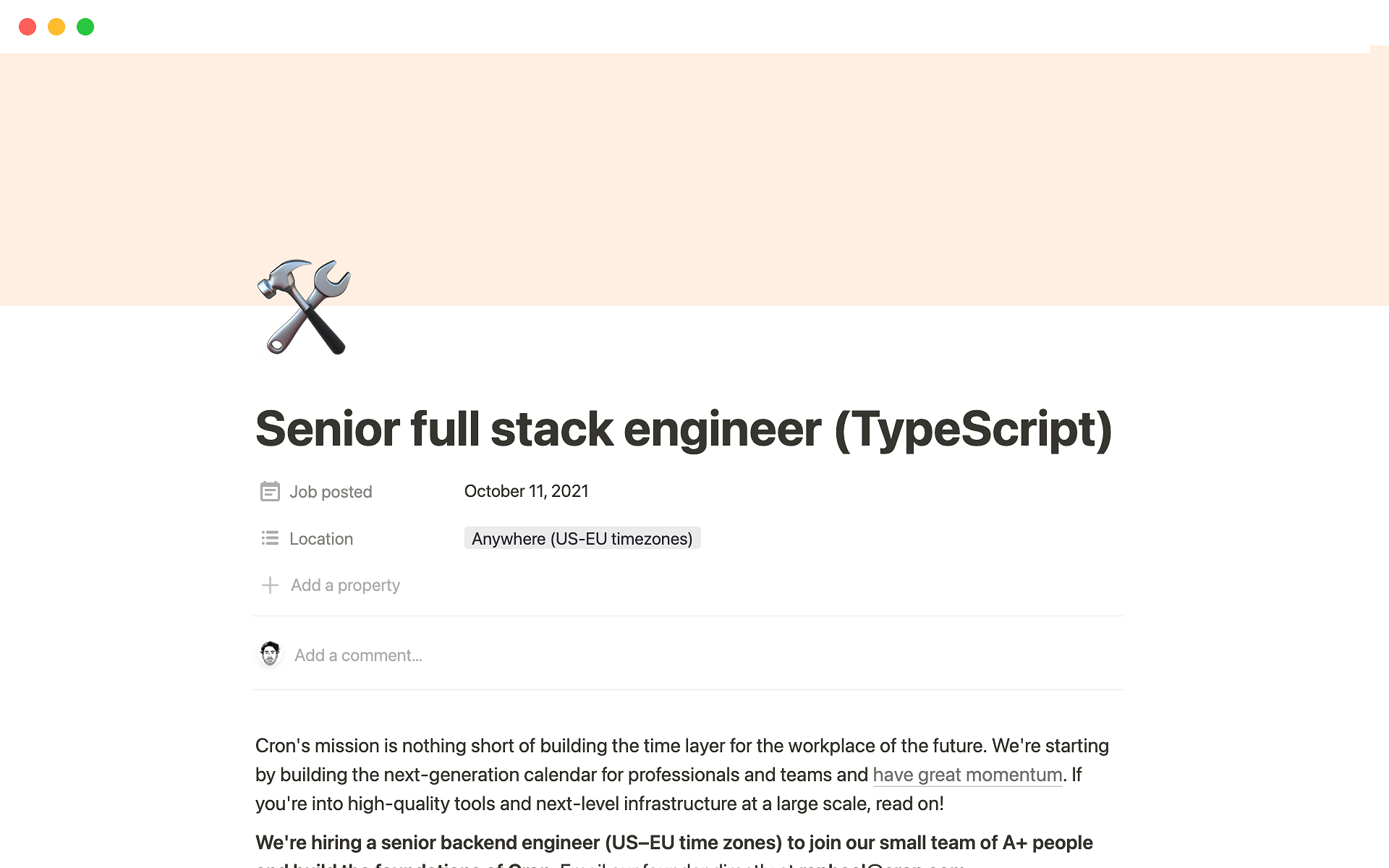
Task: Open the "have great momentum" link
Action: pyautogui.click(x=967, y=775)
